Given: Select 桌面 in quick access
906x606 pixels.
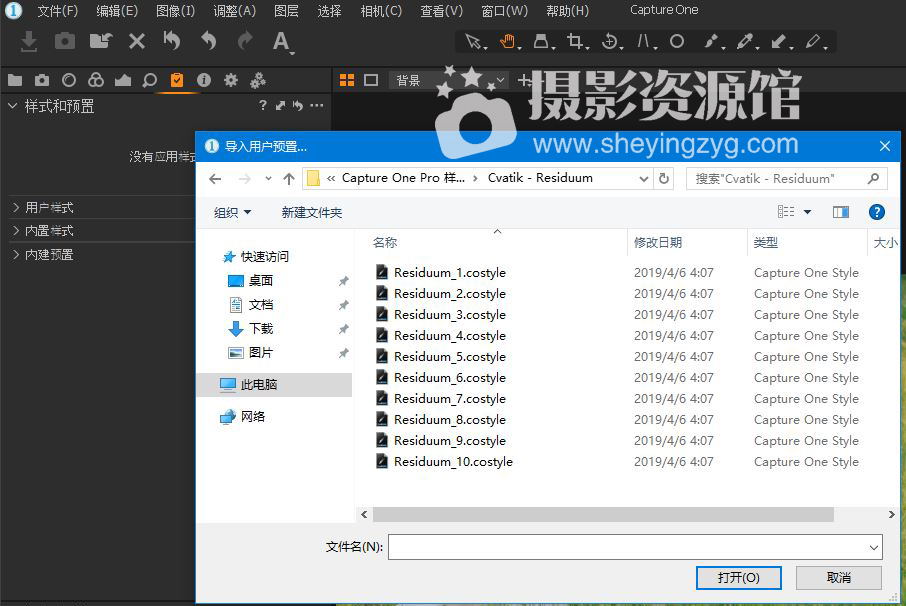Looking at the screenshot, I should point(260,281).
